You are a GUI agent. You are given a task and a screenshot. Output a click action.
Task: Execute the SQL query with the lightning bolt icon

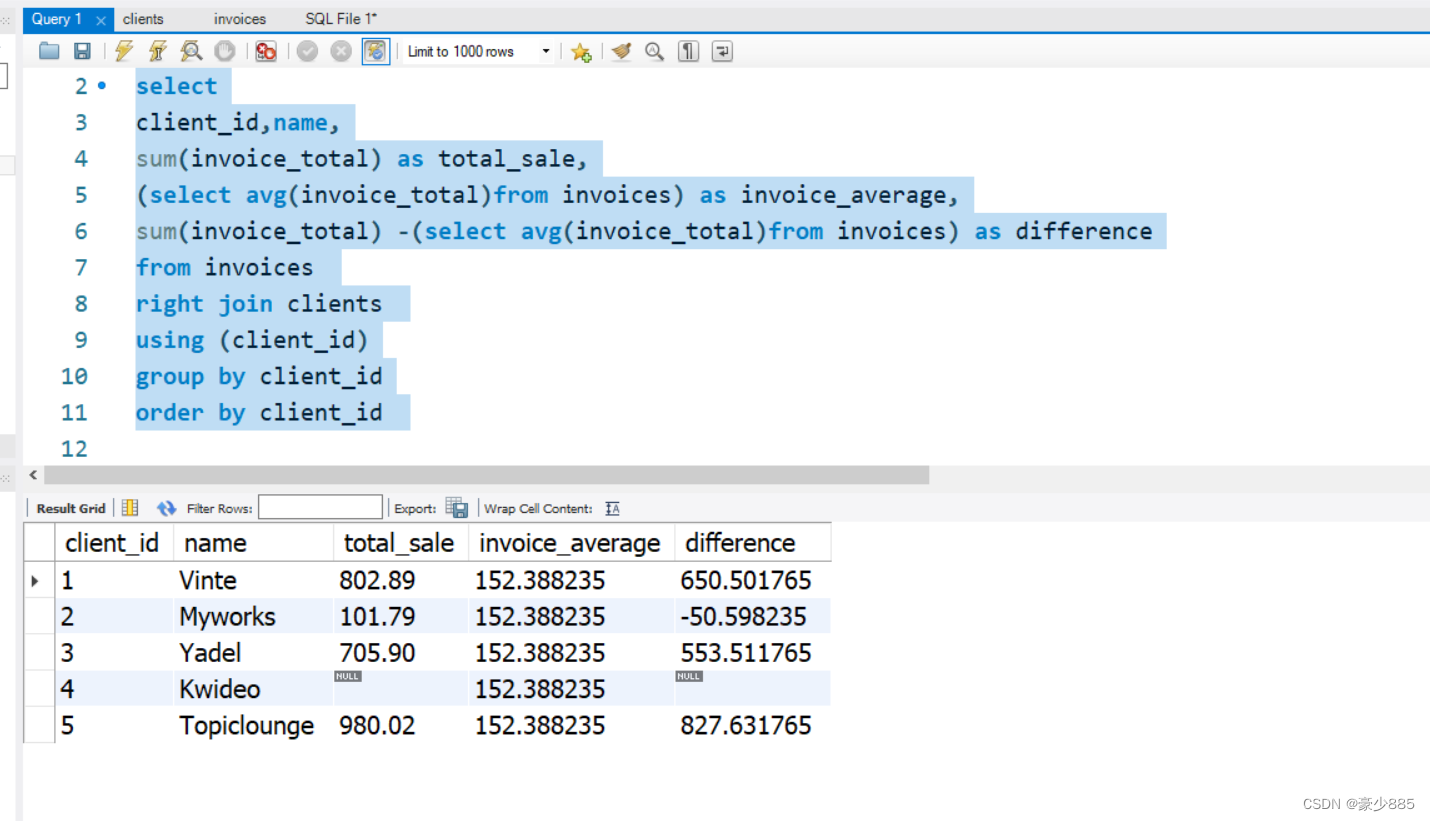[124, 51]
